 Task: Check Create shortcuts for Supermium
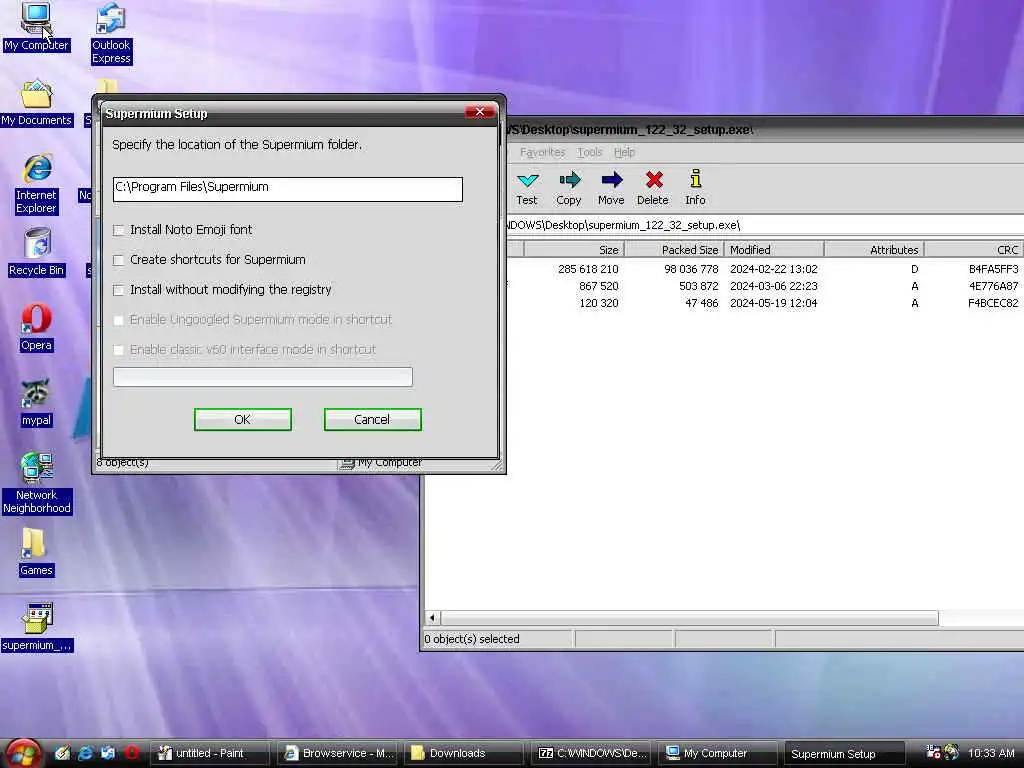coord(118,260)
